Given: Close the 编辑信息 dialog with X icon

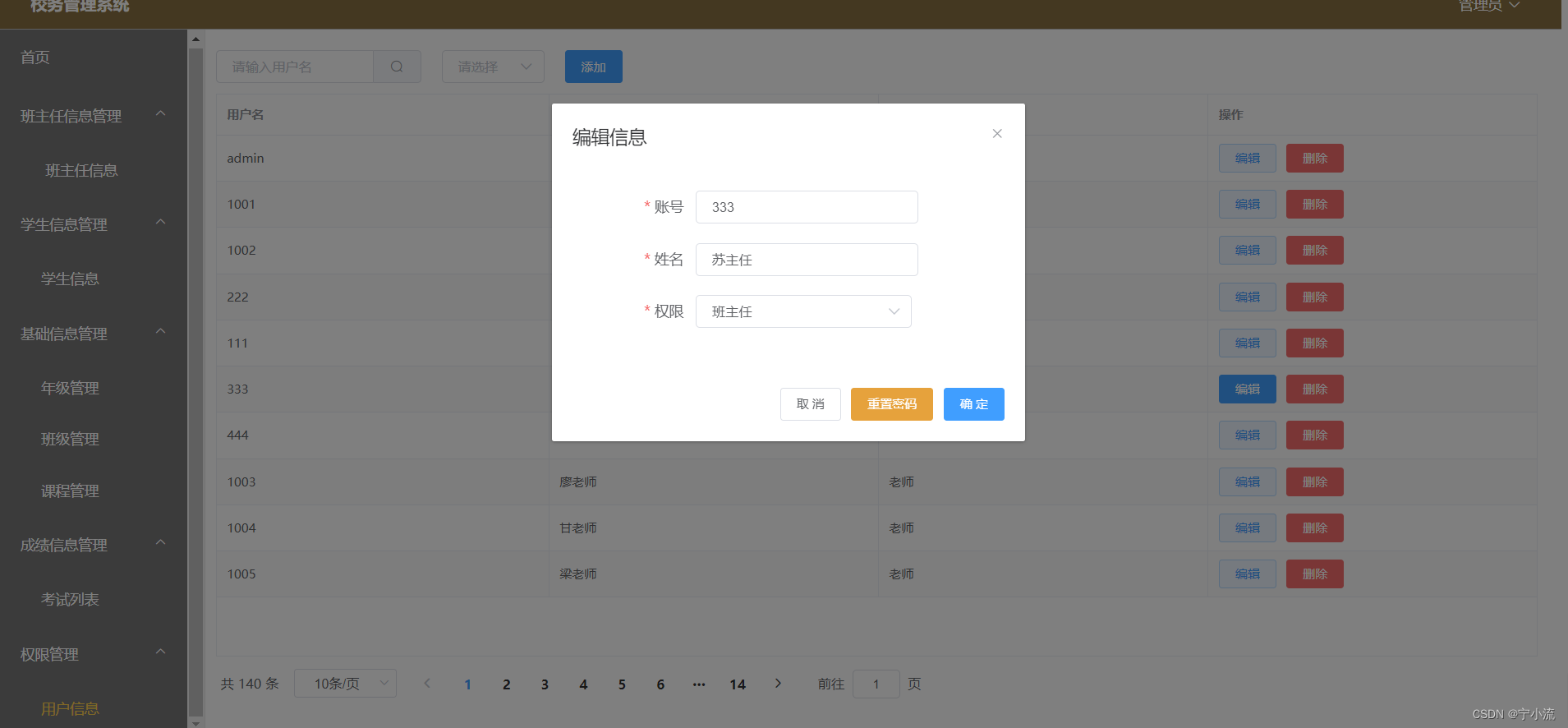Looking at the screenshot, I should (997, 134).
